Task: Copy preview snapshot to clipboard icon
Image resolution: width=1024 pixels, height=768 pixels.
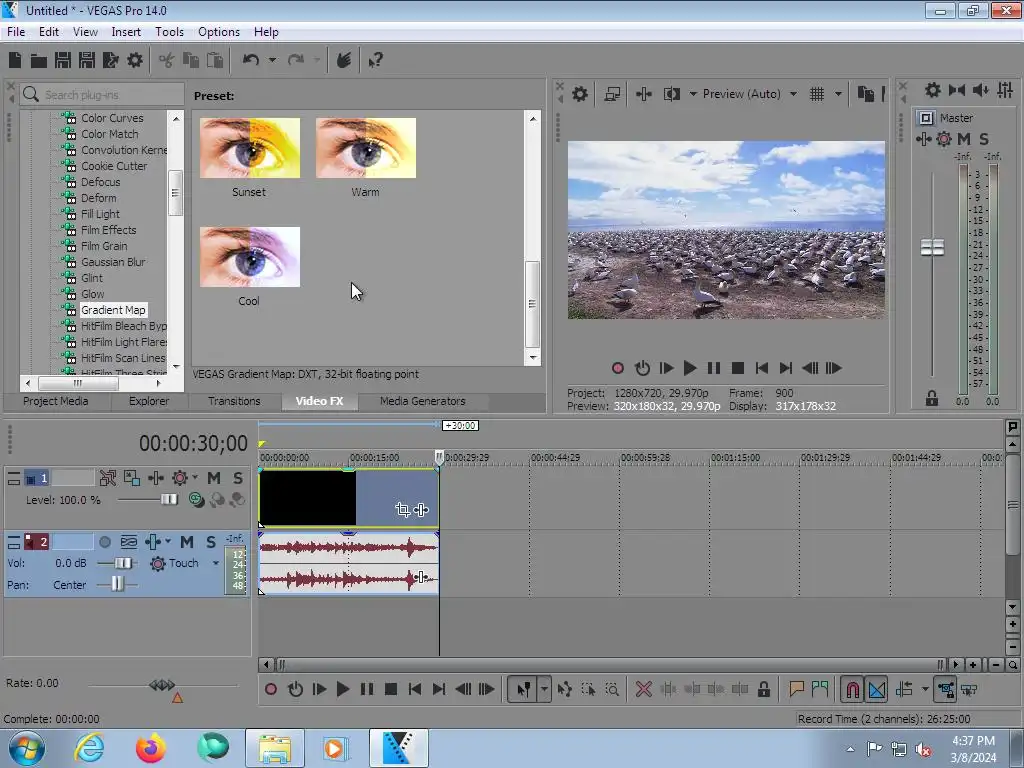Action: [x=865, y=94]
